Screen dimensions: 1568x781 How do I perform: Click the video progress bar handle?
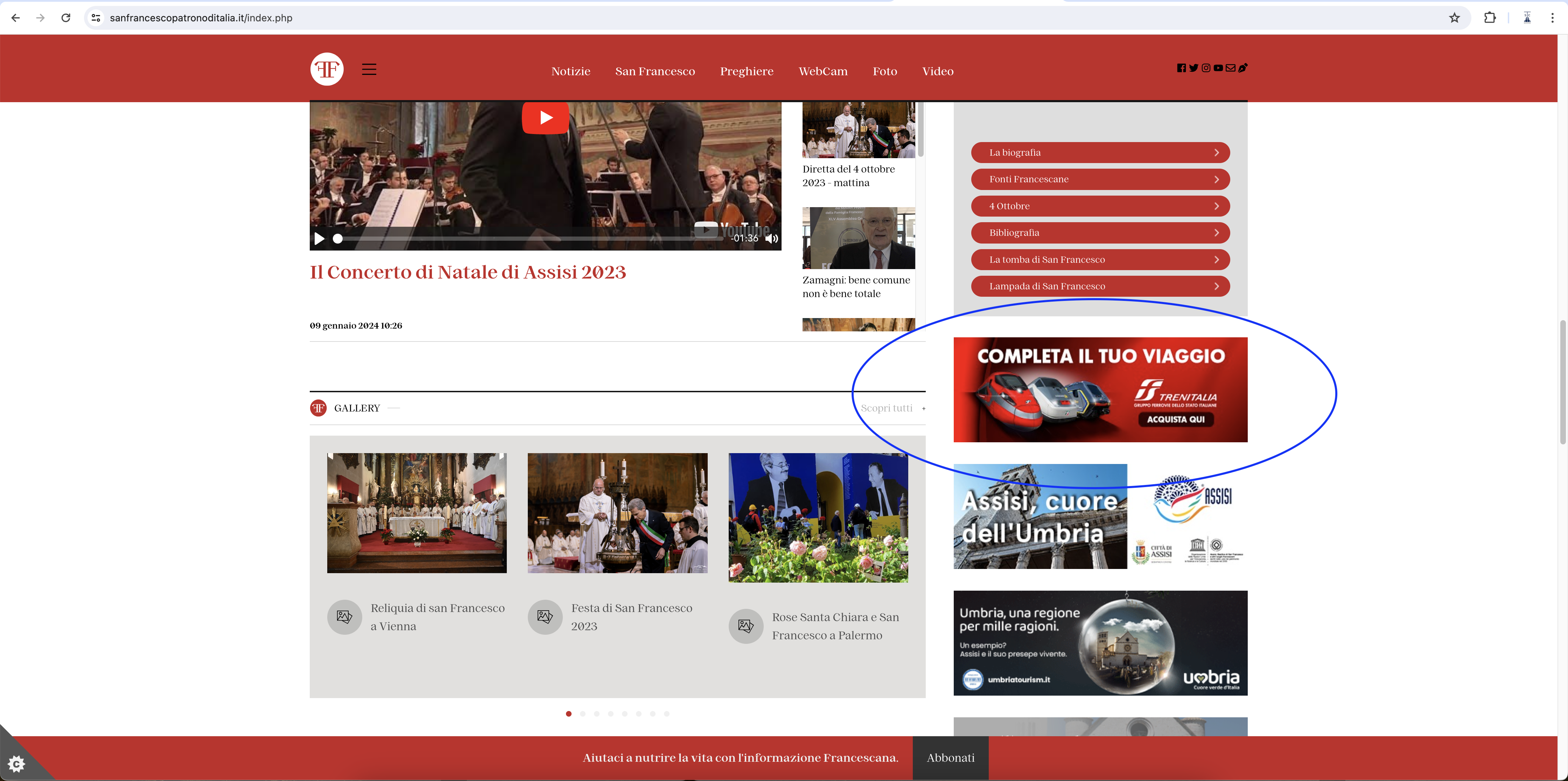(338, 239)
